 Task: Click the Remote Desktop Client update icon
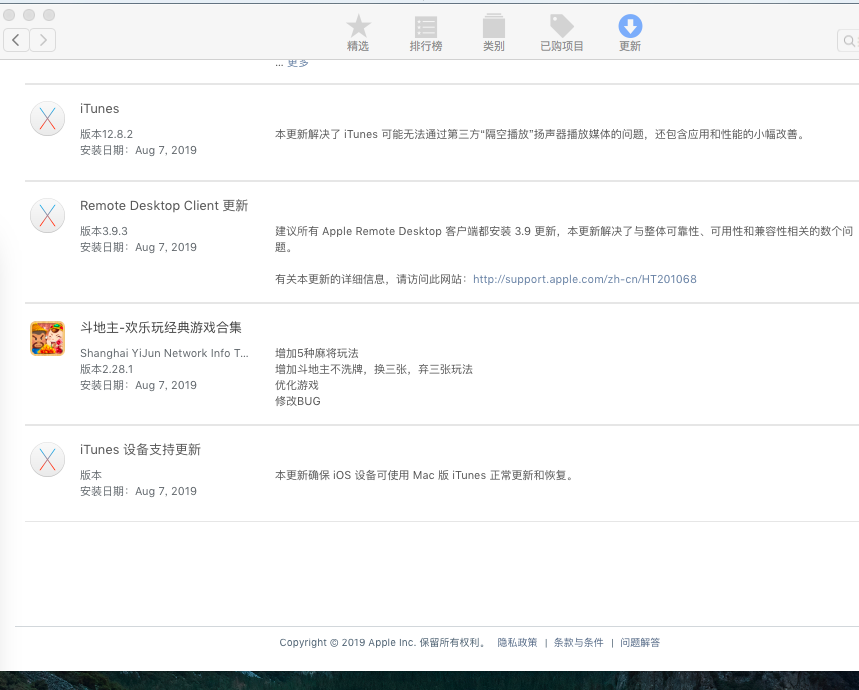point(47,215)
